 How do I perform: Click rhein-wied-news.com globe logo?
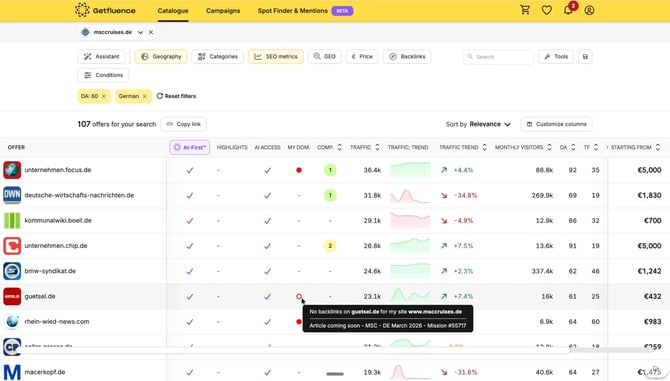12,321
